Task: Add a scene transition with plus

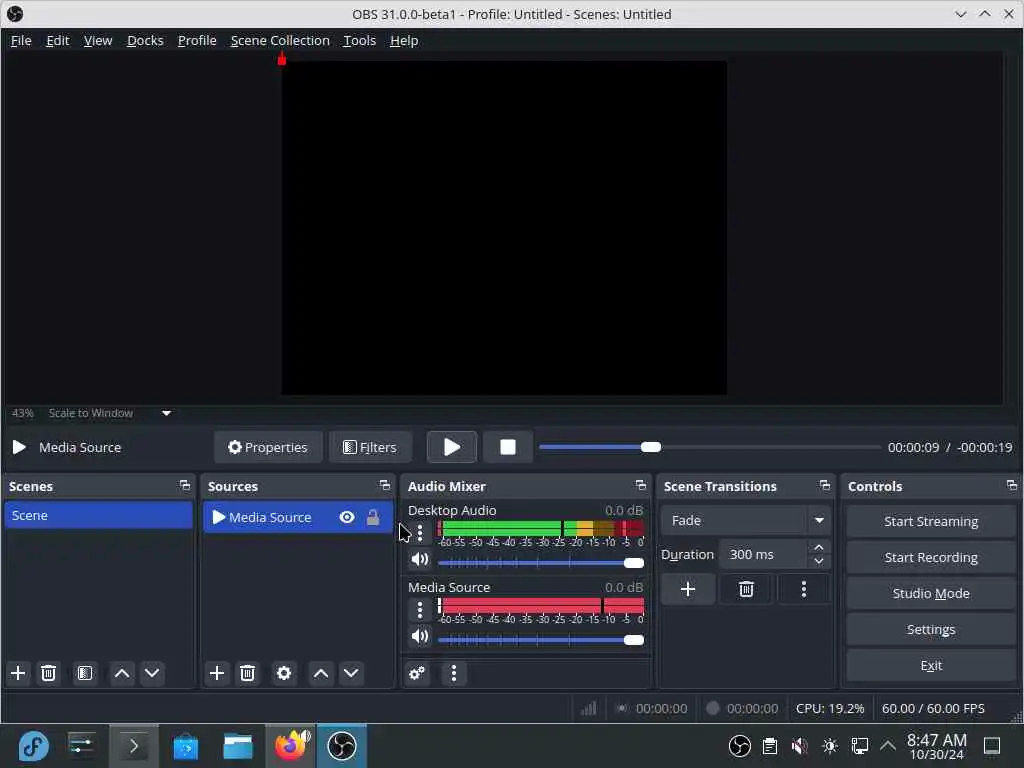Action: coord(688,590)
